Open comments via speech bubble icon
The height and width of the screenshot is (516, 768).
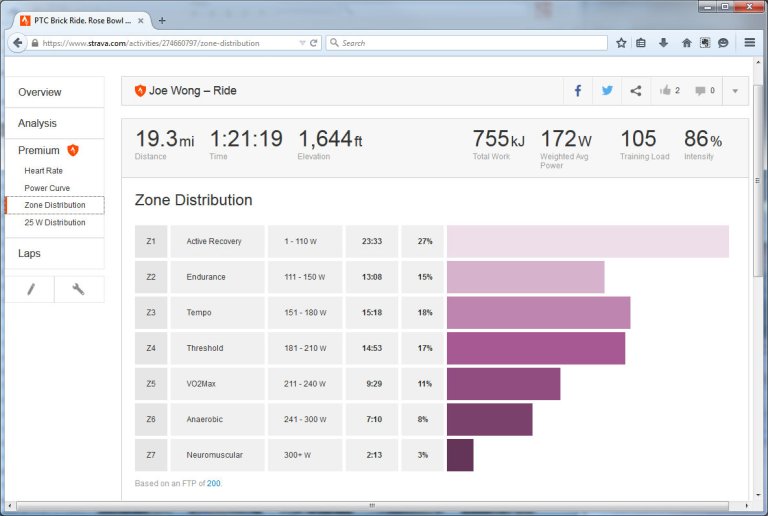[x=700, y=91]
